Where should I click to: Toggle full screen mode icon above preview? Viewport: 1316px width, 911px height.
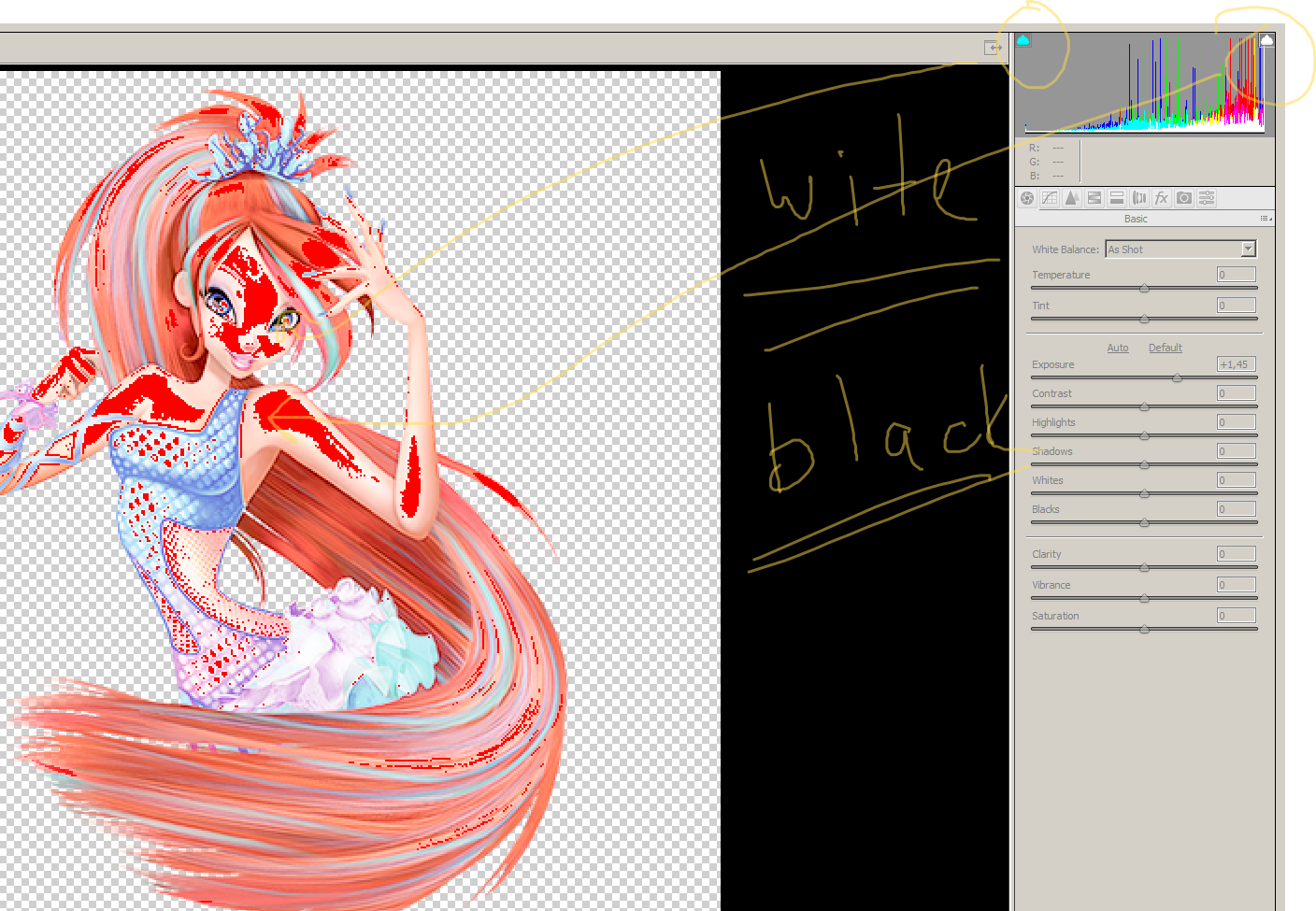point(993,48)
